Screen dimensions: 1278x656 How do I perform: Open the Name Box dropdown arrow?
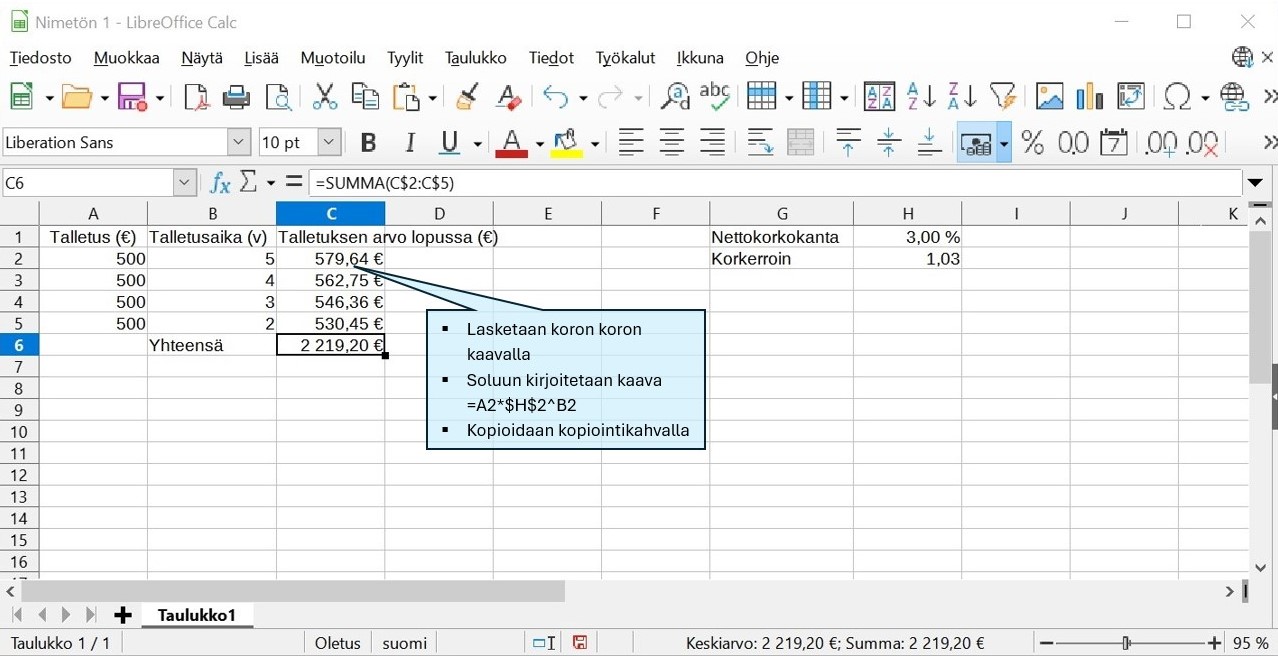coord(184,183)
